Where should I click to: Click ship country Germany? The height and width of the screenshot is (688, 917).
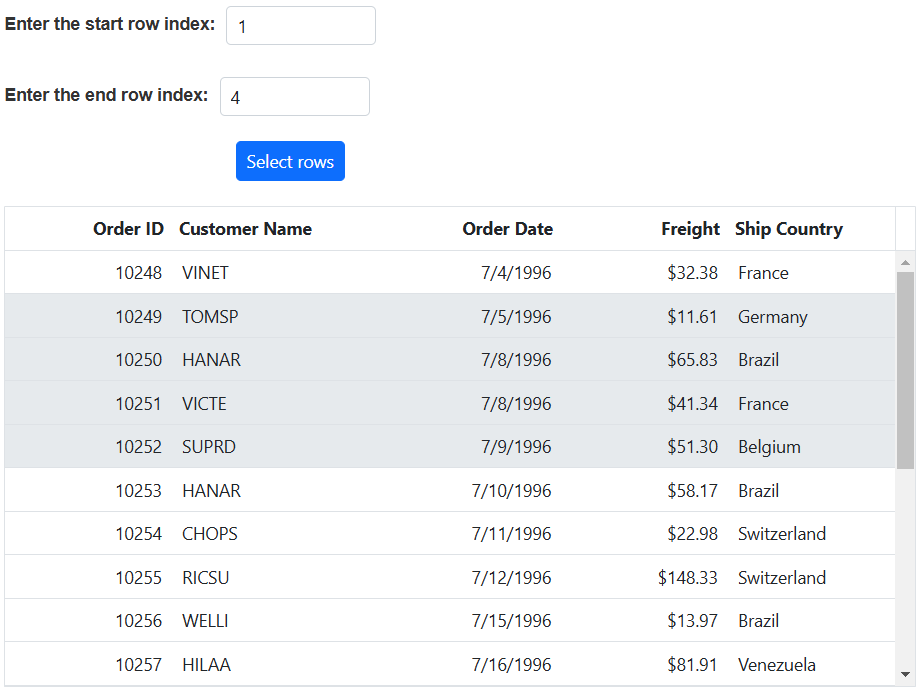tap(773, 317)
